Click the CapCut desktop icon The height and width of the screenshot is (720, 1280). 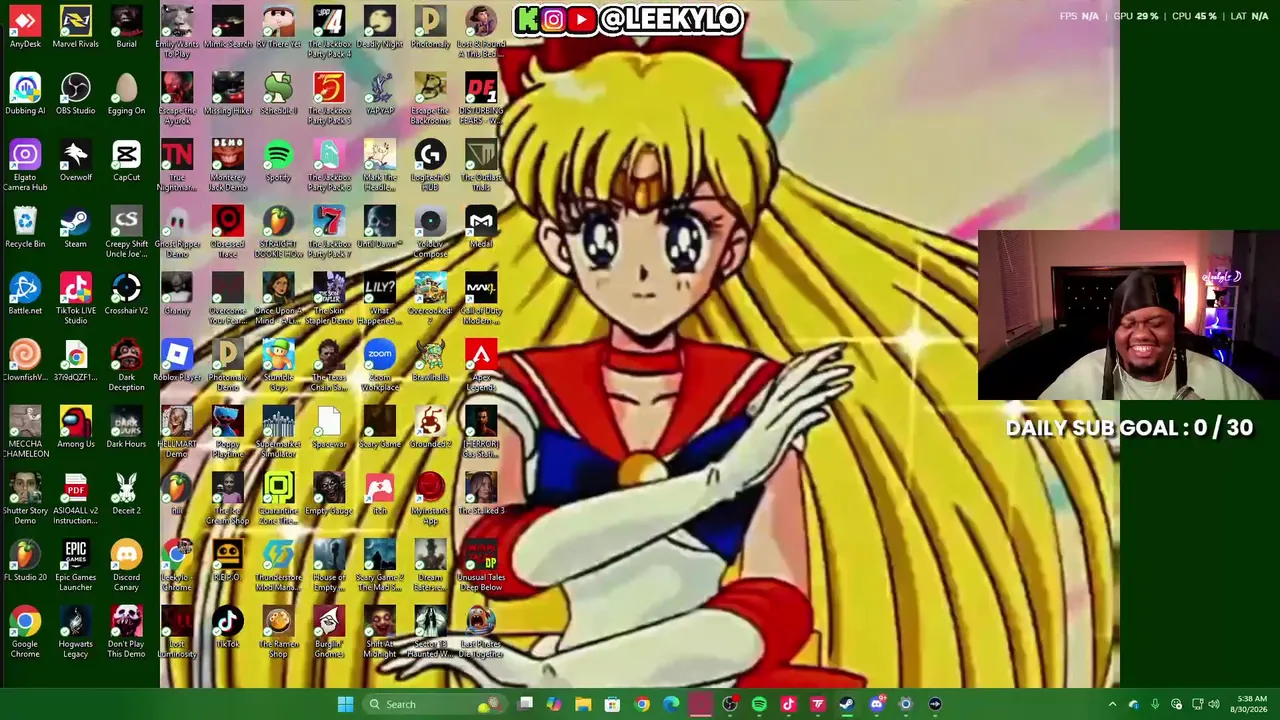(x=126, y=160)
